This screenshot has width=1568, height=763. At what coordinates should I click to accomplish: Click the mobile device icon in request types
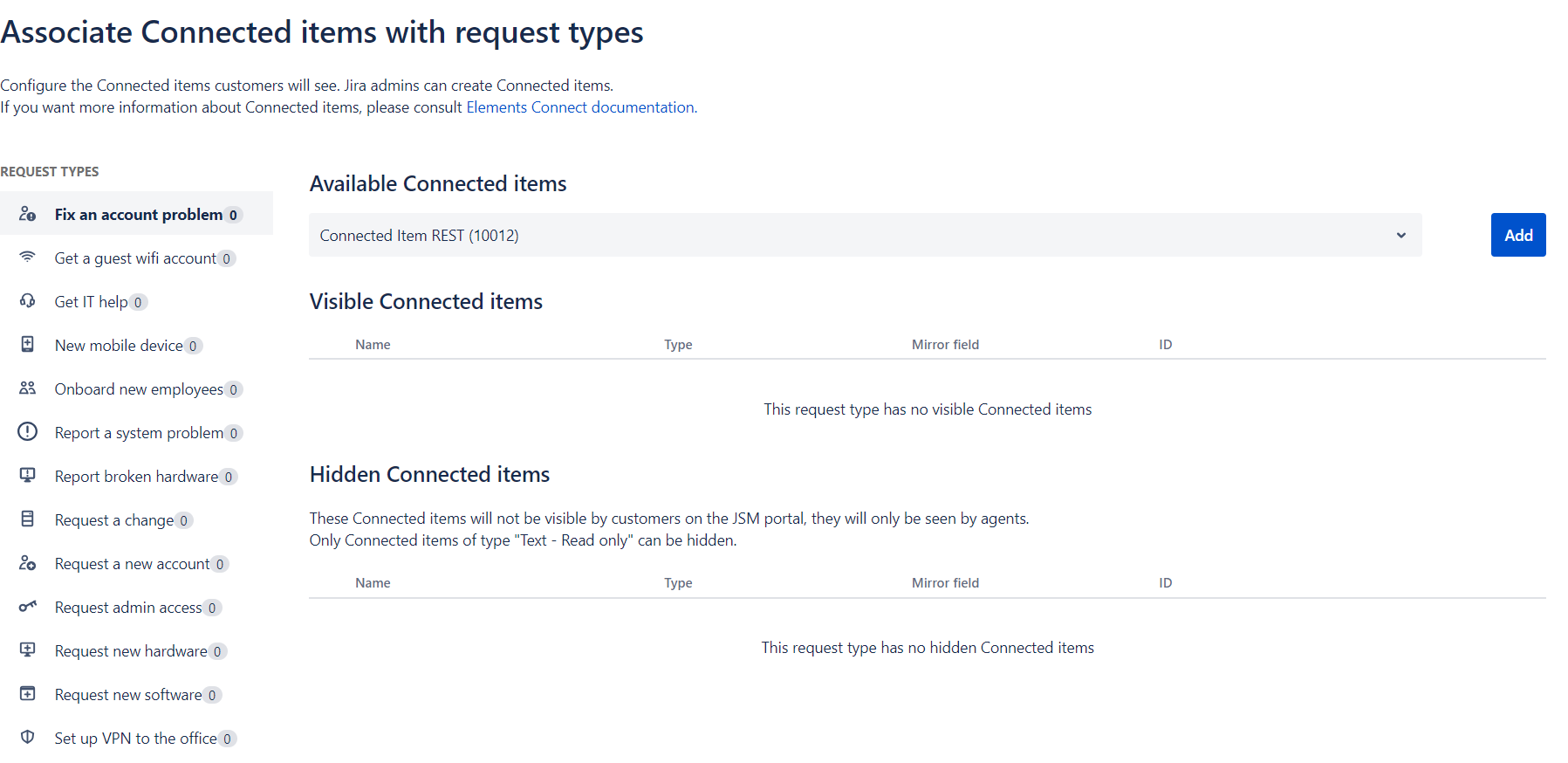pos(28,344)
